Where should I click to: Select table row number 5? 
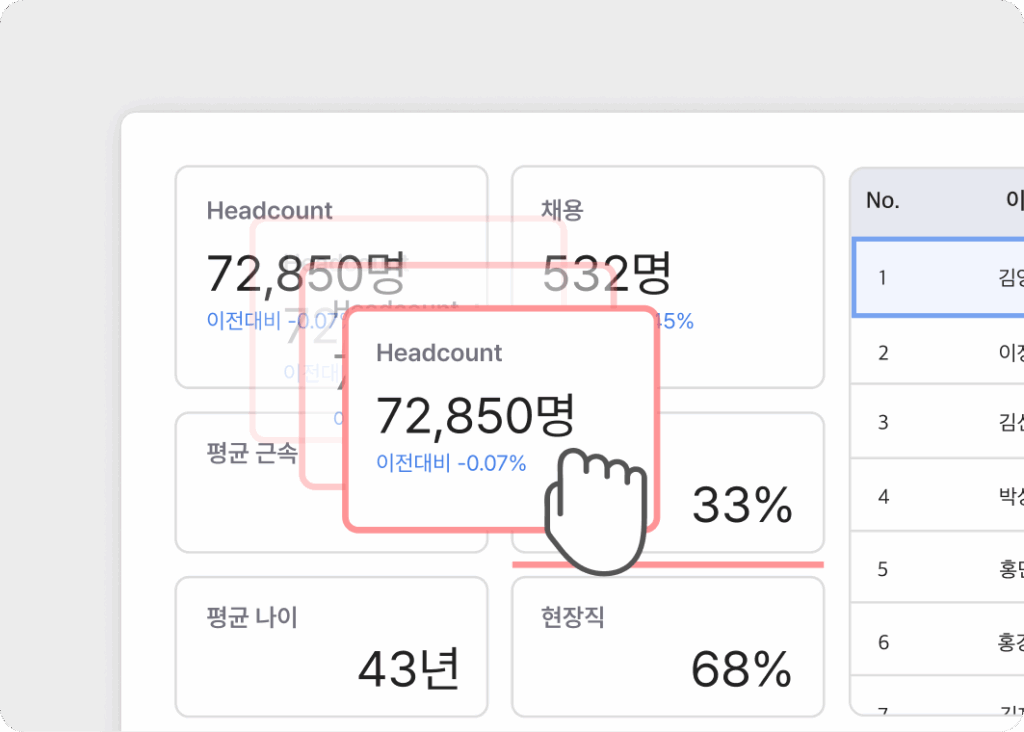pyautogui.click(x=938, y=569)
